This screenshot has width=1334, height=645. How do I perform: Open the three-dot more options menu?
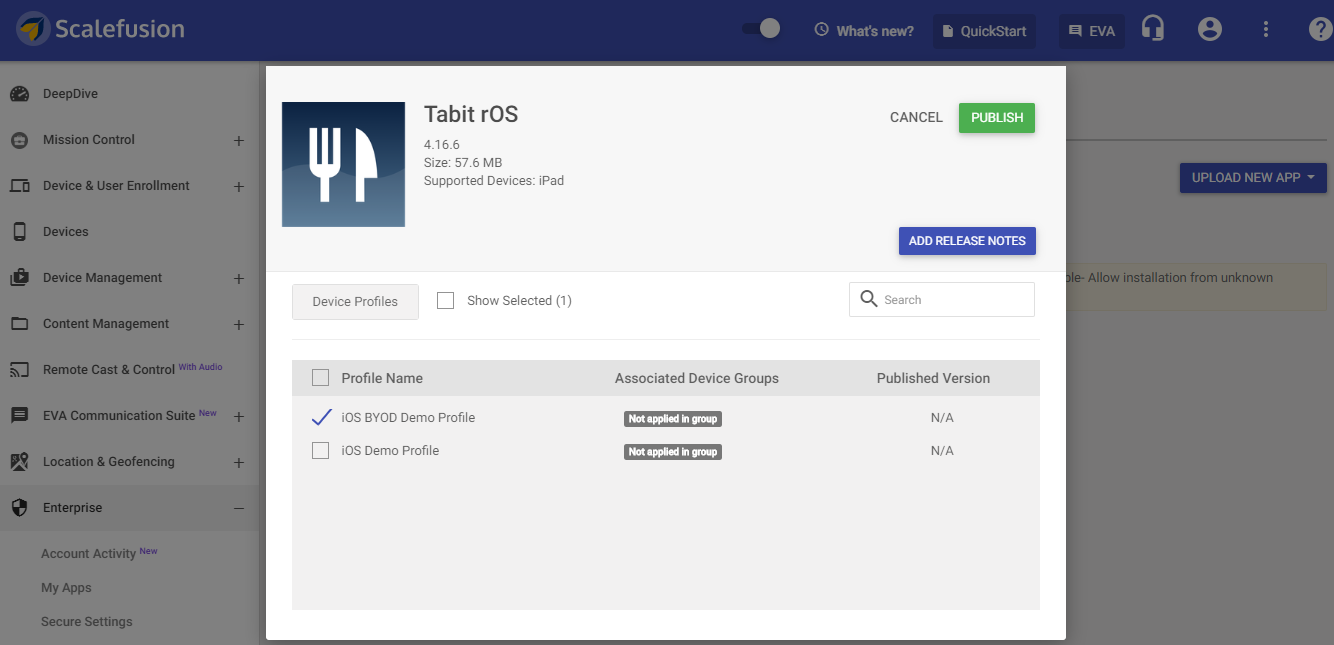1266,30
